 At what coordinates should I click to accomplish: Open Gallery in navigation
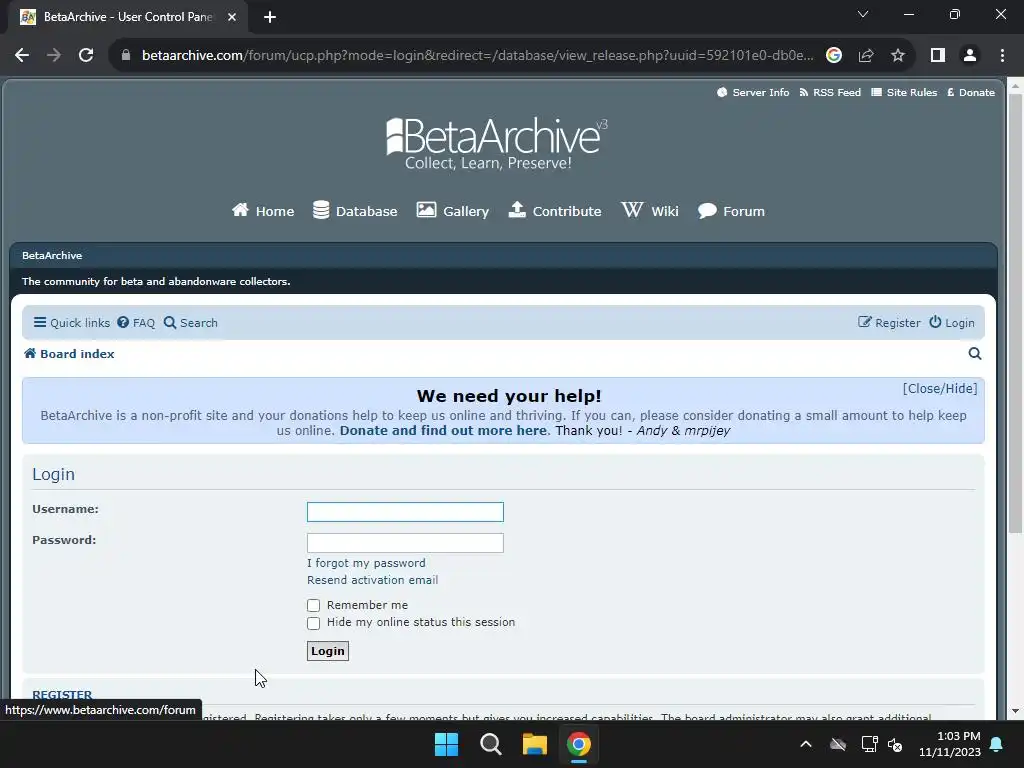coord(453,211)
